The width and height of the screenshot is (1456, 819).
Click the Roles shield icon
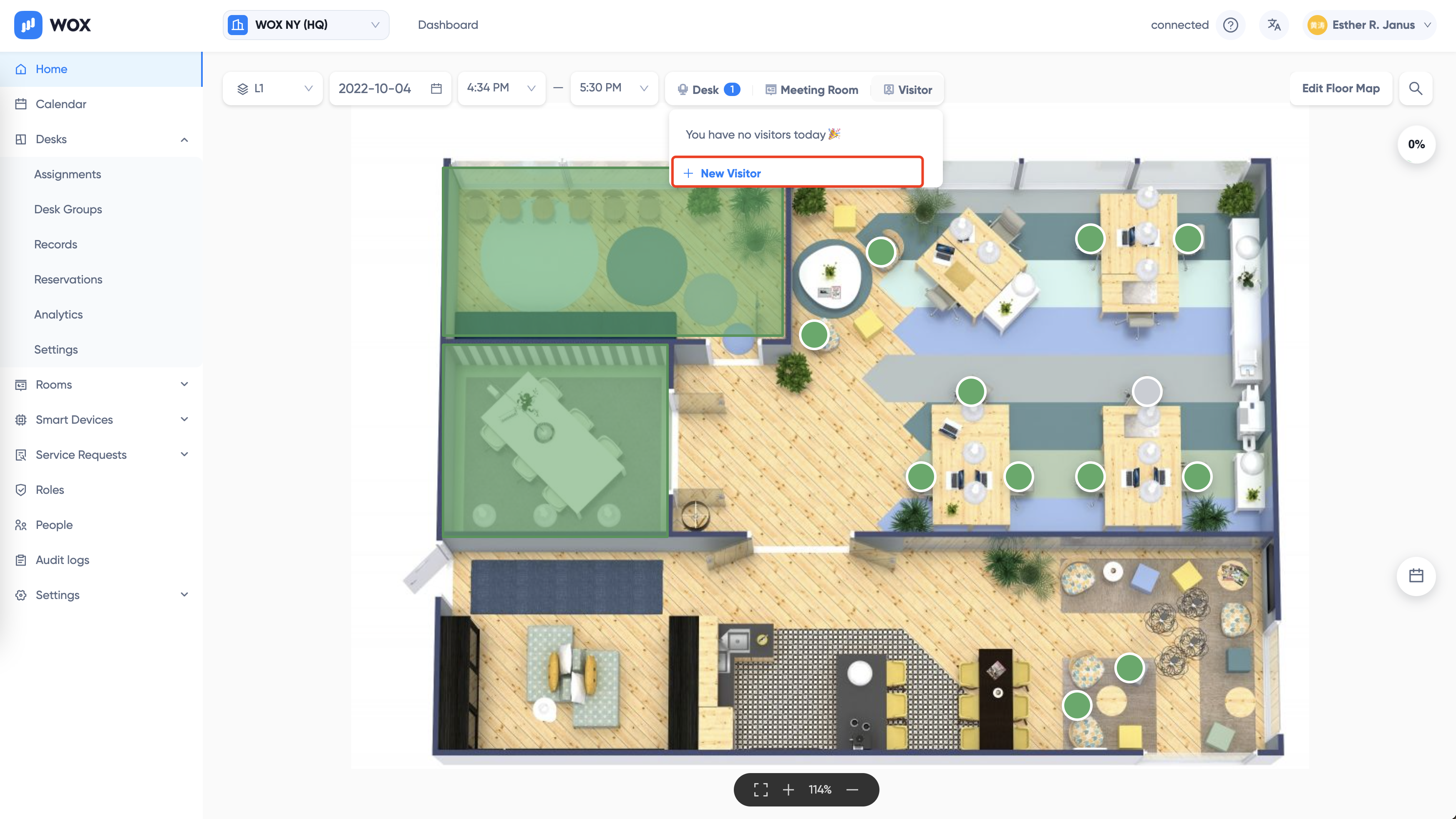[21, 490]
